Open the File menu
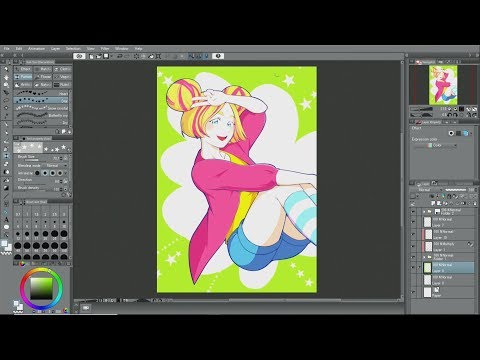The height and width of the screenshot is (360, 480). pos(6,49)
